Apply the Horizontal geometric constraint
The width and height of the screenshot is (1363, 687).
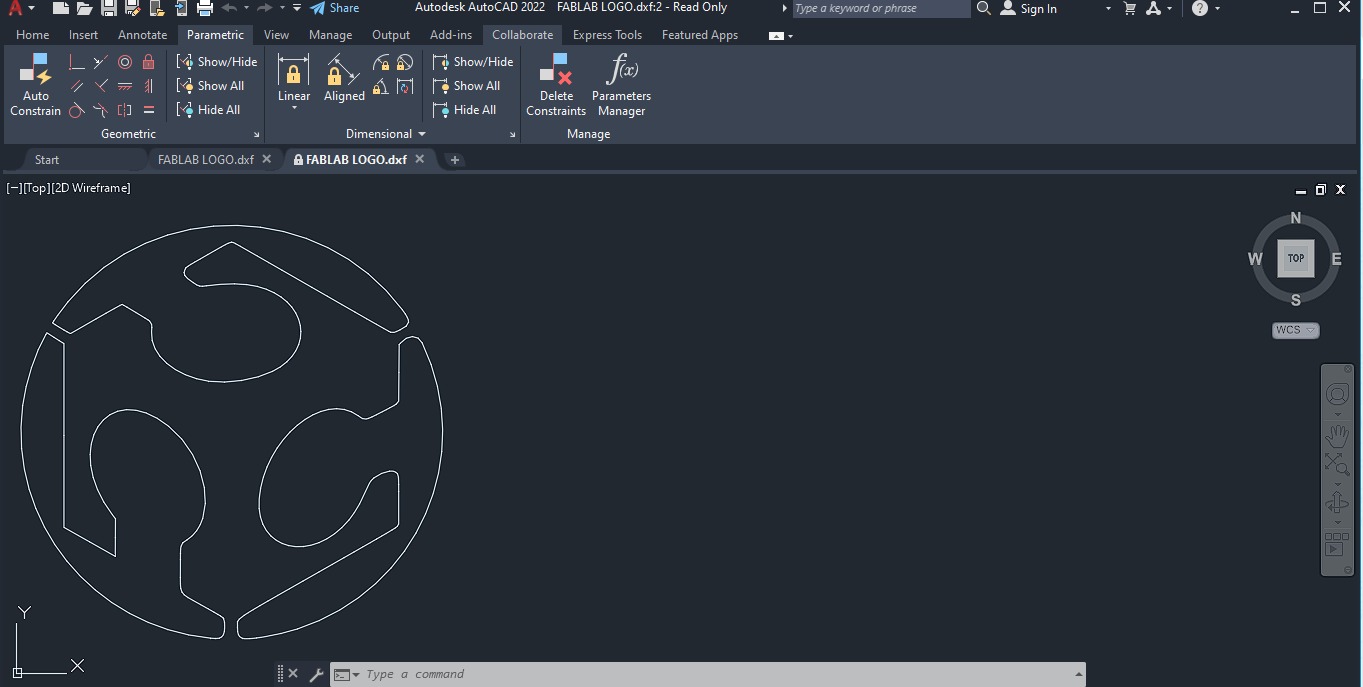(124, 86)
